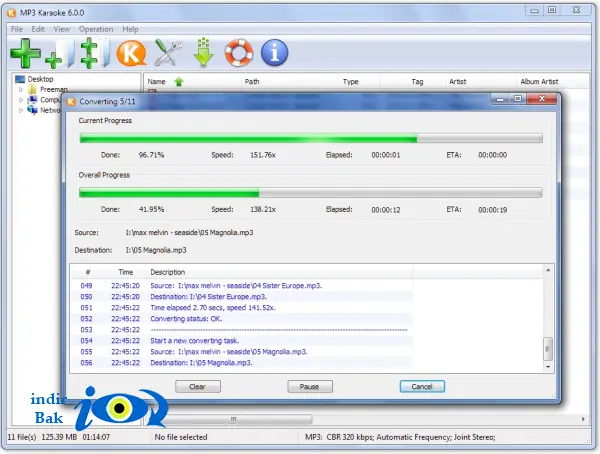This screenshot has width=600, height=454.
Task: Minimize the Converting 5/11 dialog
Action: click(x=500, y=99)
